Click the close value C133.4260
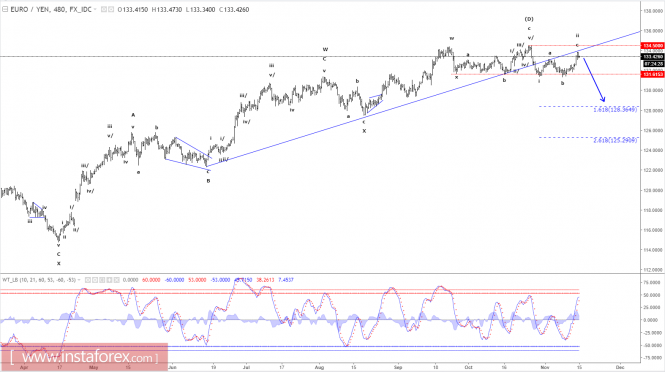Screen dimensions: 665x372 point(234,9)
